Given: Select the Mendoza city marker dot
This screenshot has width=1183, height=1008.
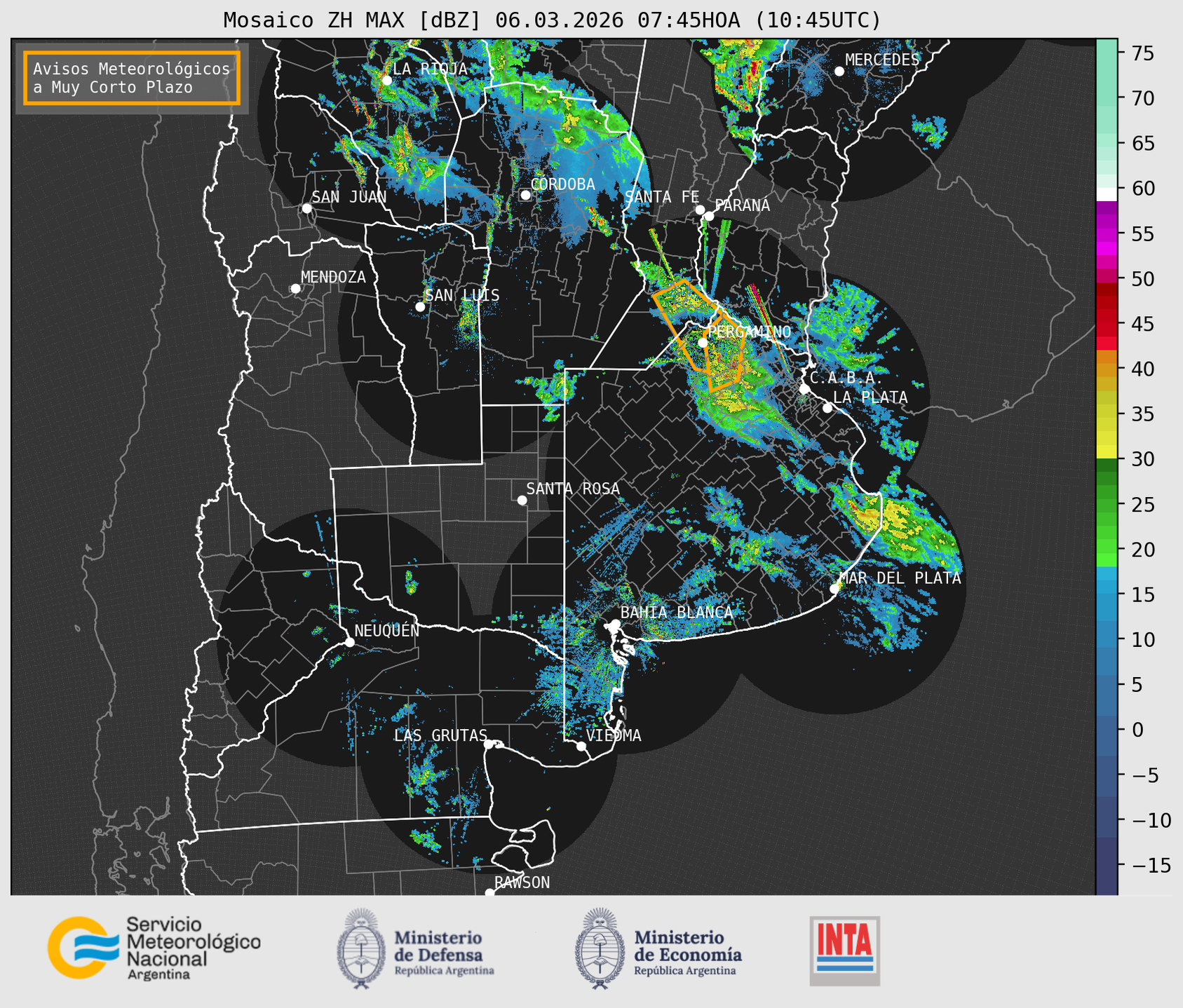Looking at the screenshot, I should point(295,289).
